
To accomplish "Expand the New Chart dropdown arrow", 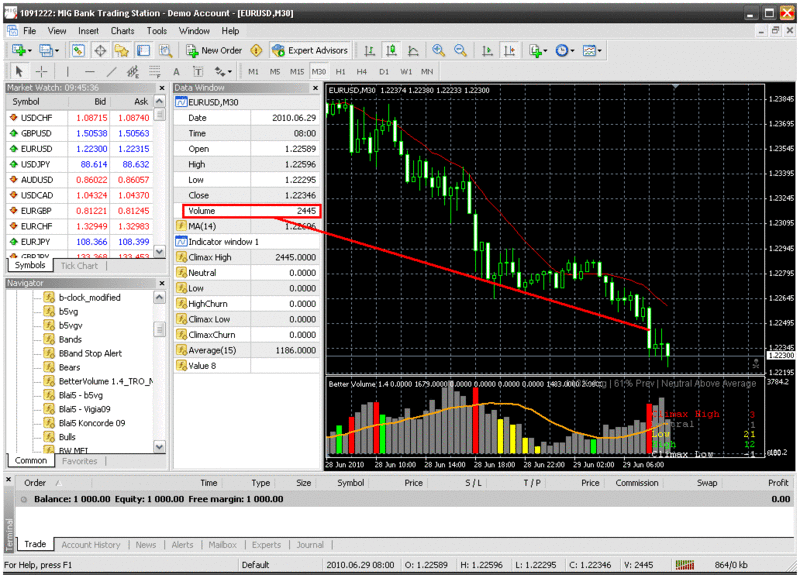I will [30, 50].
